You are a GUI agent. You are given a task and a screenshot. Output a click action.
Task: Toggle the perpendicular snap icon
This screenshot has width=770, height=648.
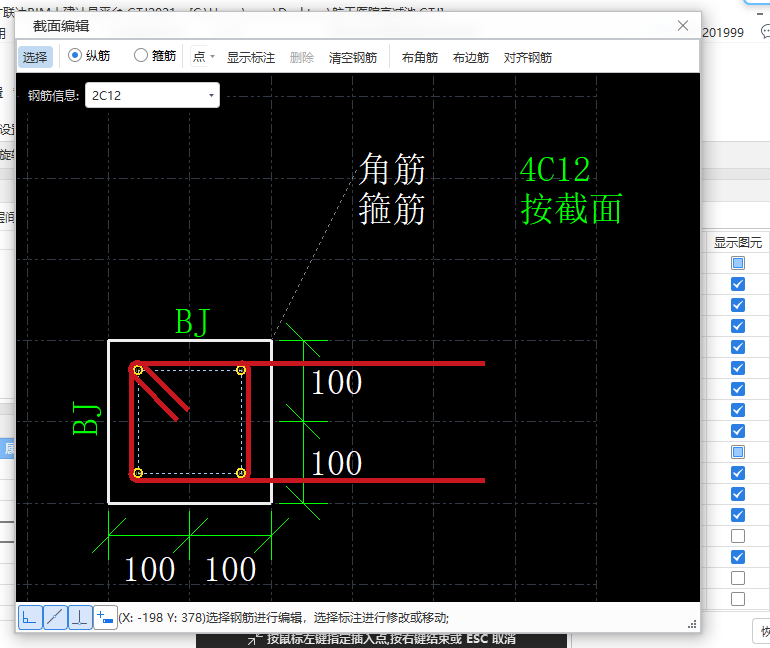click(x=80, y=618)
